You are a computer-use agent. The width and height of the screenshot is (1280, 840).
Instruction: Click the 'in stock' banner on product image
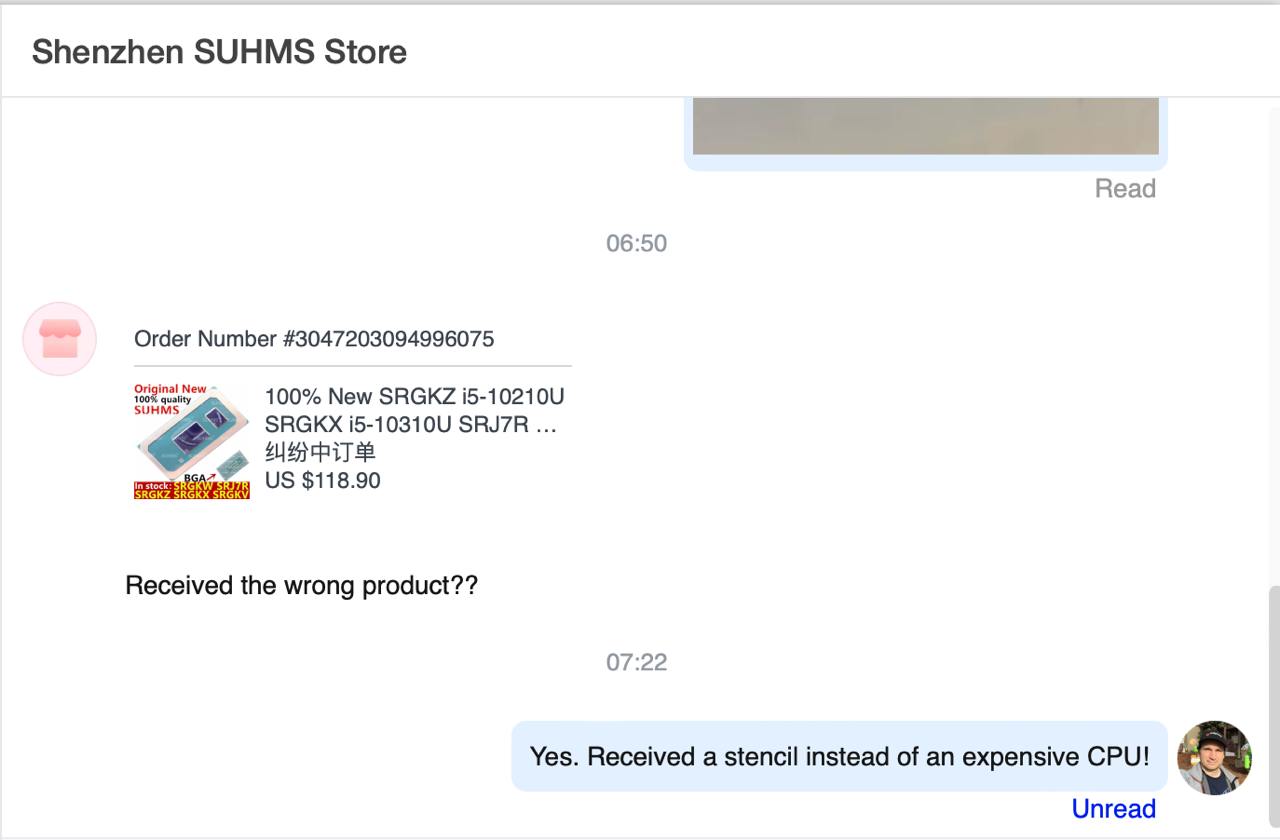tap(192, 490)
